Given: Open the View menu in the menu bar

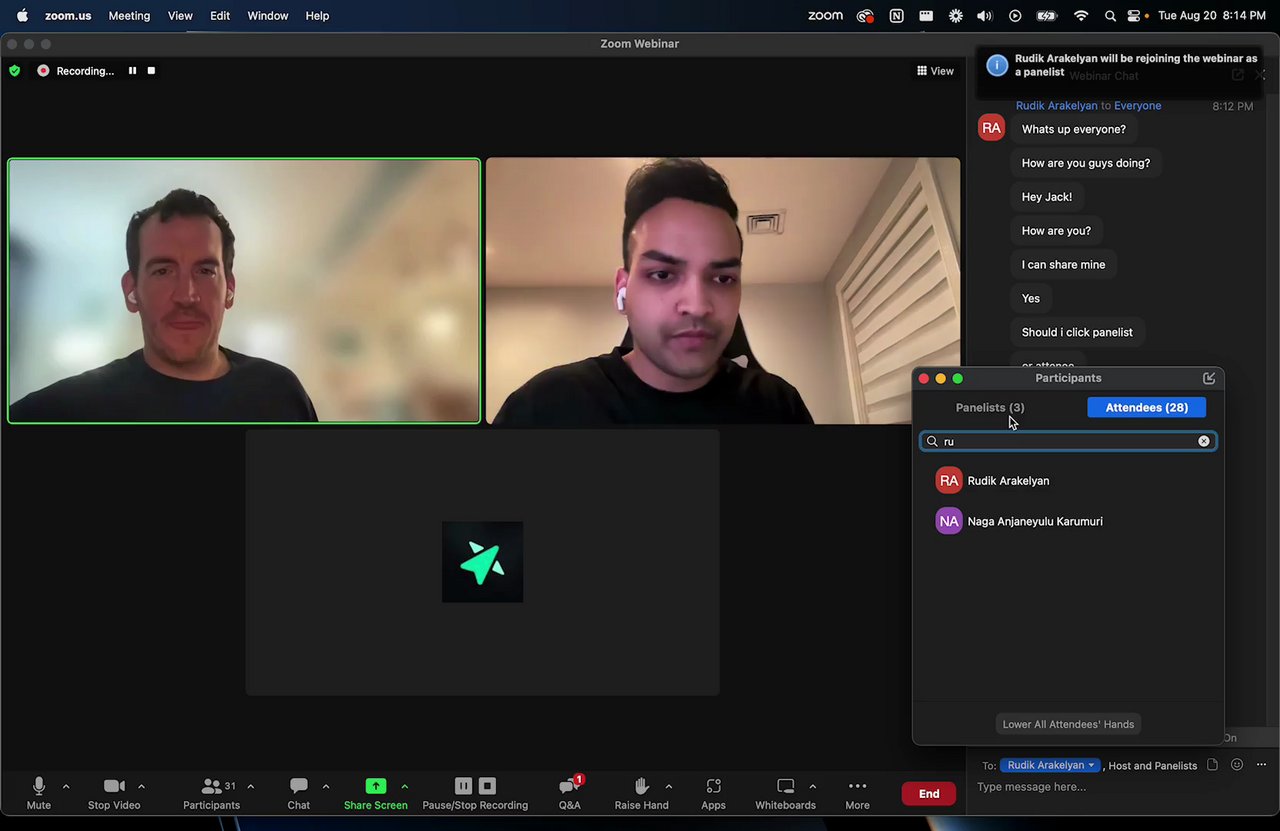Looking at the screenshot, I should [x=180, y=16].
